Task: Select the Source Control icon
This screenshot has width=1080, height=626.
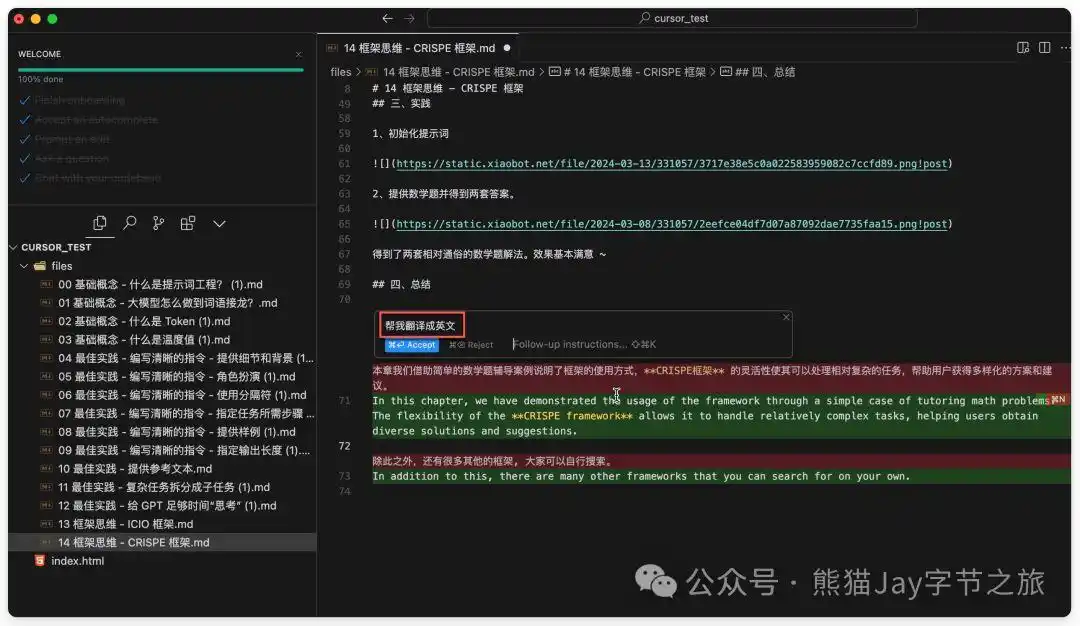Action: point(158,223)
